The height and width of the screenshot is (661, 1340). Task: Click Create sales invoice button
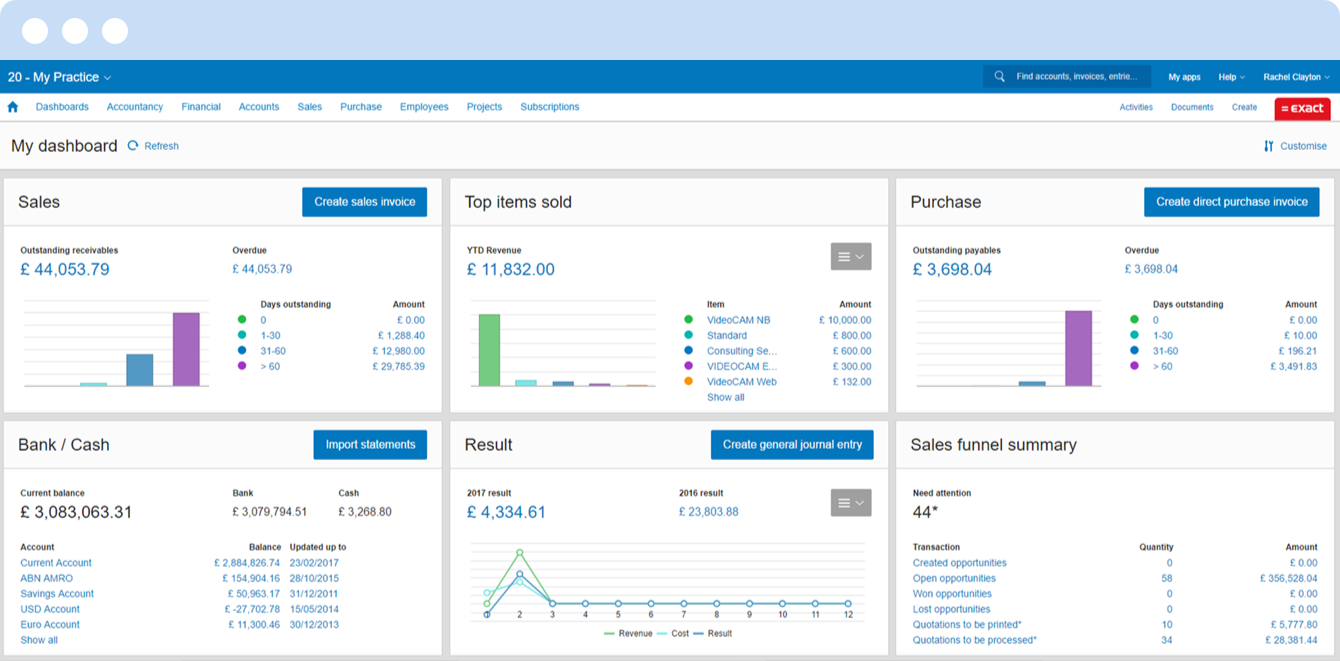coord(365,202)
